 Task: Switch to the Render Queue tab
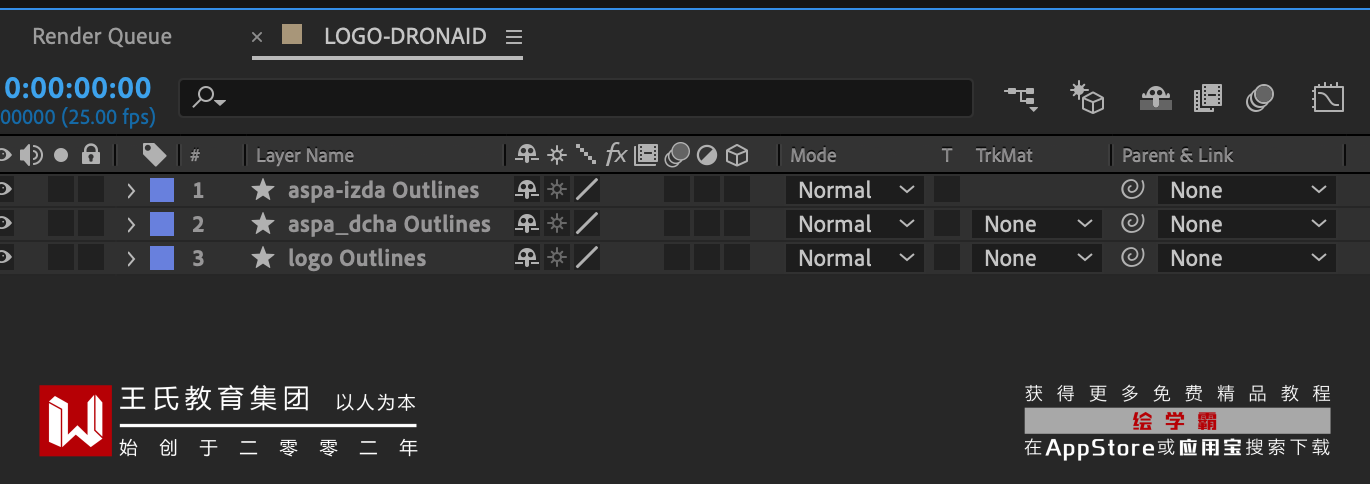pyautogui.click(x=102, y=37)
